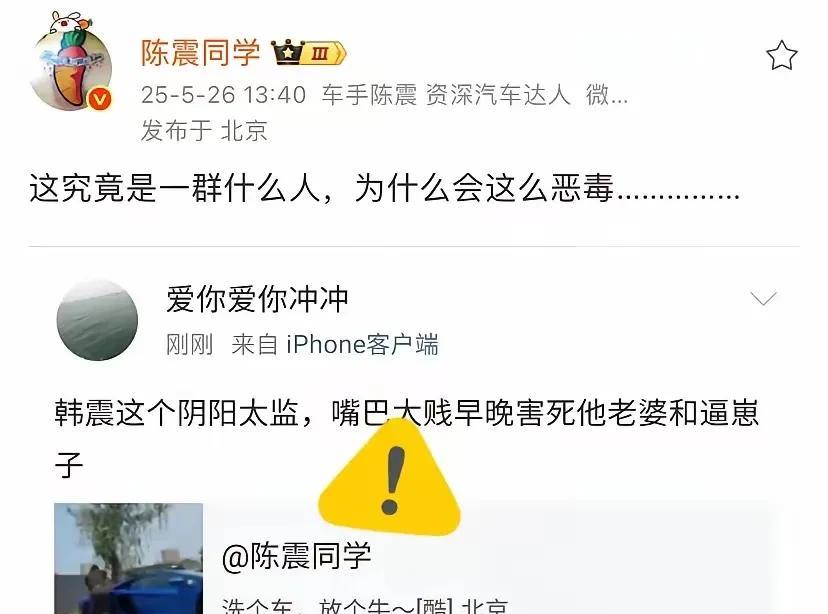Open quoted post text 洗个车，放个生
The height and width of the screenshot is (614, 828).
pos(364,606)
